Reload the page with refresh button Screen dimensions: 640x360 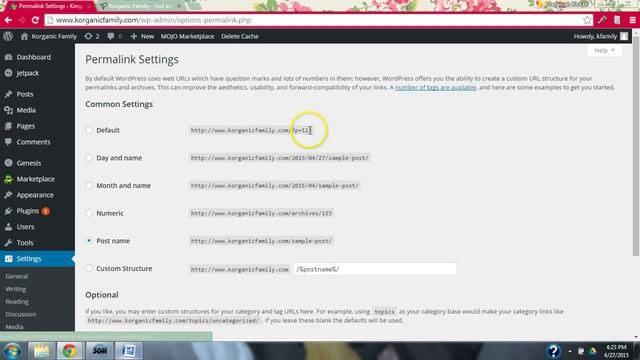click(35, 20)
